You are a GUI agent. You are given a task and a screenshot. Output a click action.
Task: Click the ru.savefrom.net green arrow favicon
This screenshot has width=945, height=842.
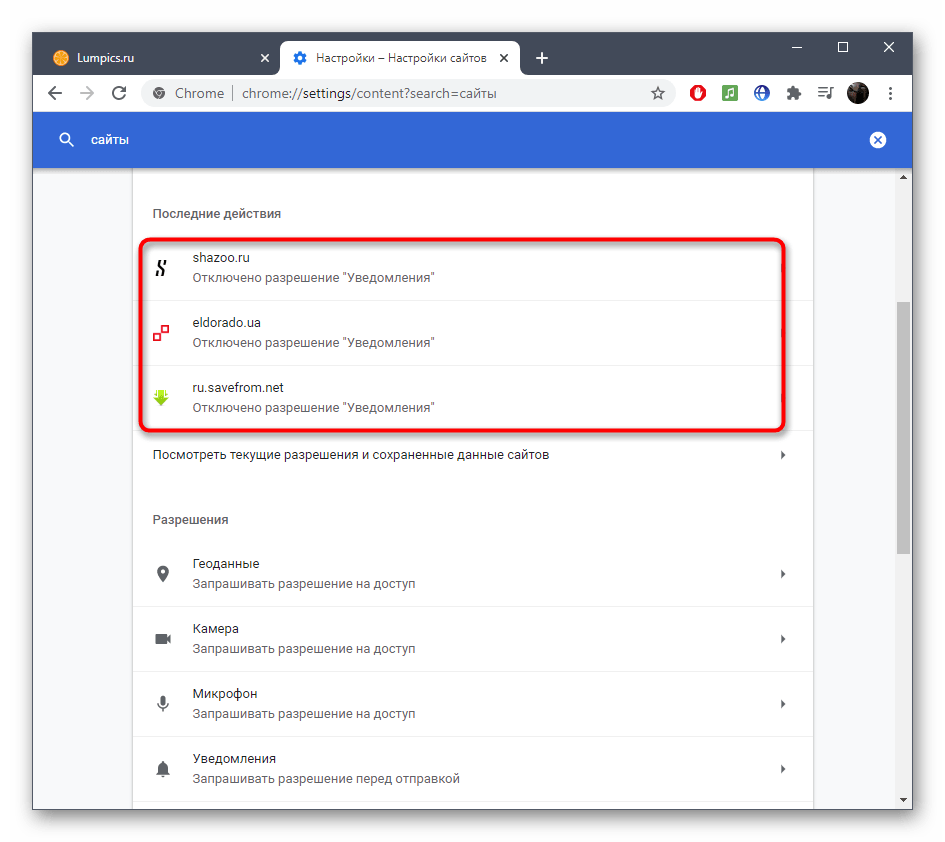[161, 397]
